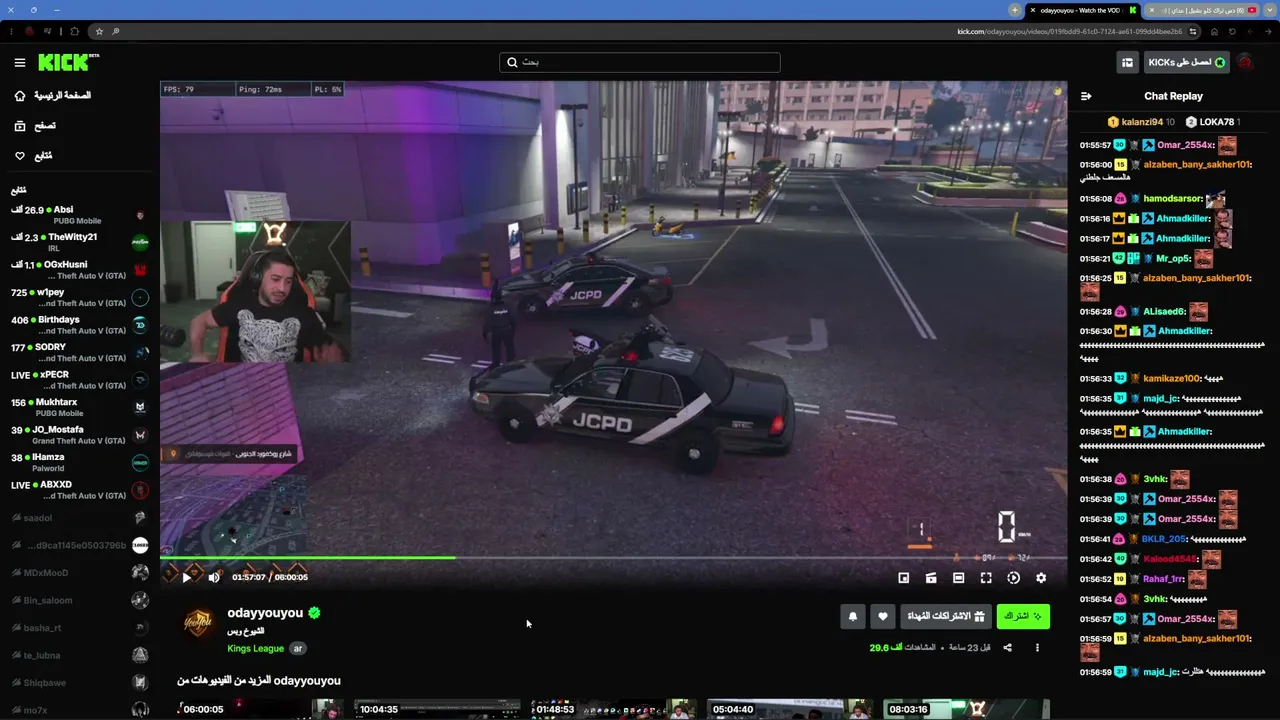This screenshot has width=1280, height=720.
Task: Click the Mr_op5 username in chat
Action: pos(1175,259)
